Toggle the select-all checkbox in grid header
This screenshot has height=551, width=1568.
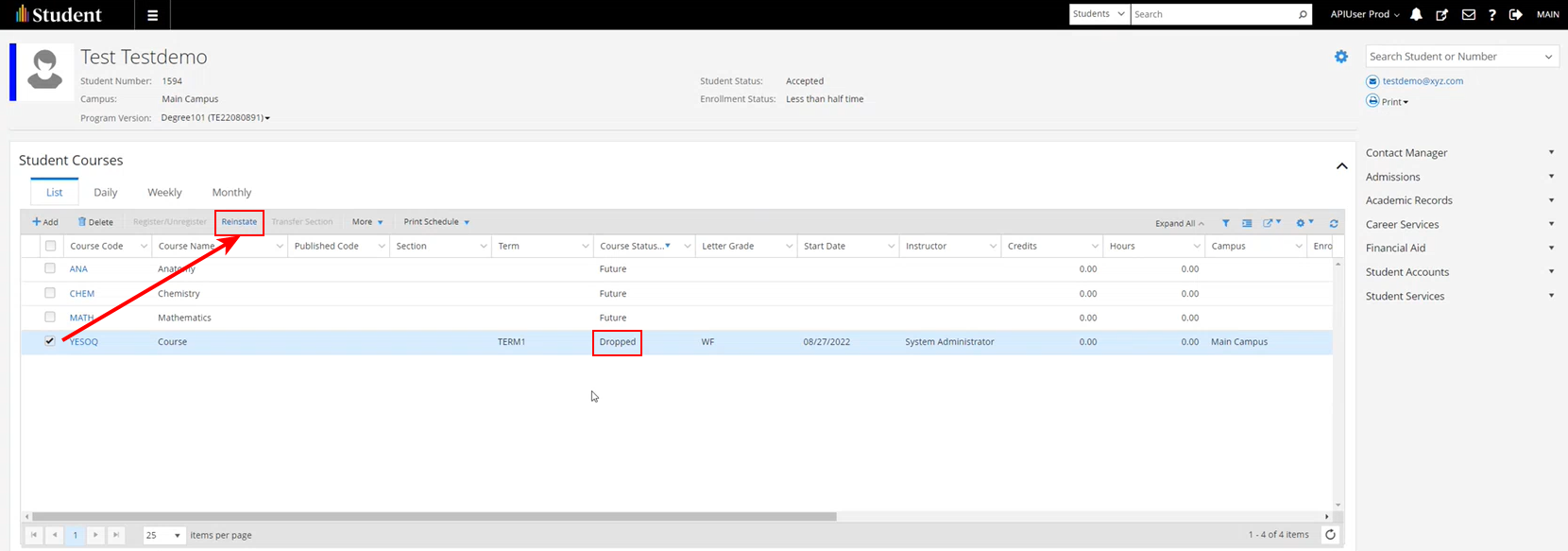pos(50,246)
